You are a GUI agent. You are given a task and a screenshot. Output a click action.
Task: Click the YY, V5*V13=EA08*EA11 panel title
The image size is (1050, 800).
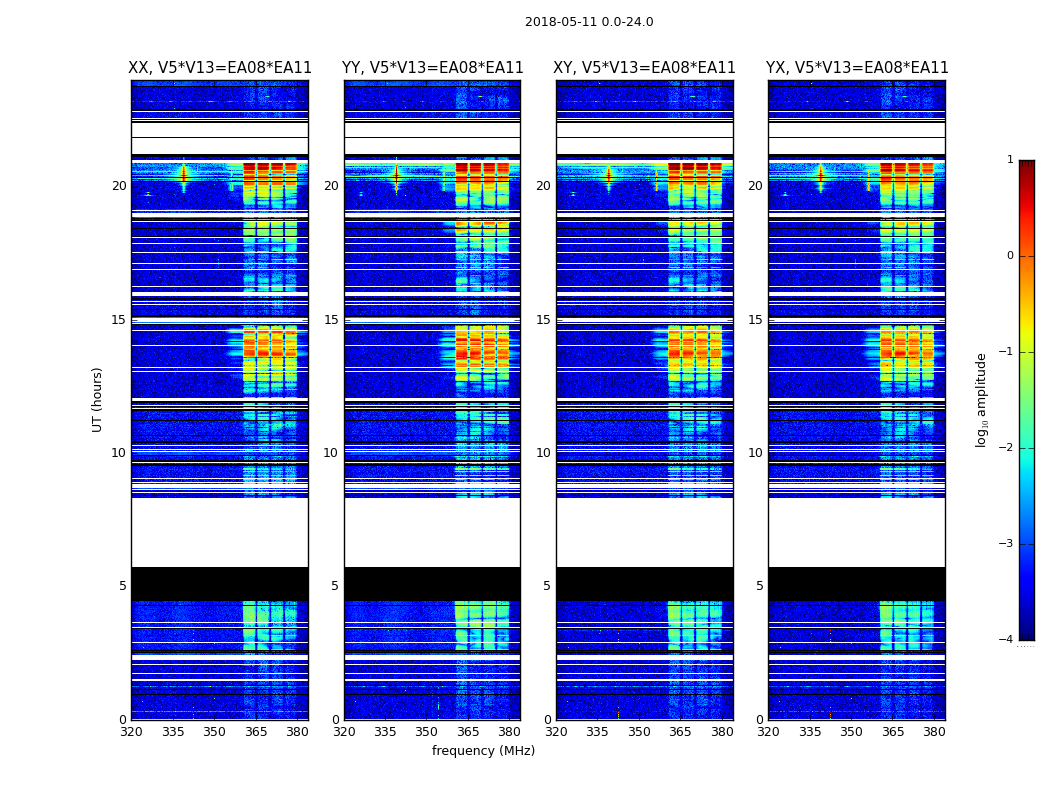coord(433,68)
